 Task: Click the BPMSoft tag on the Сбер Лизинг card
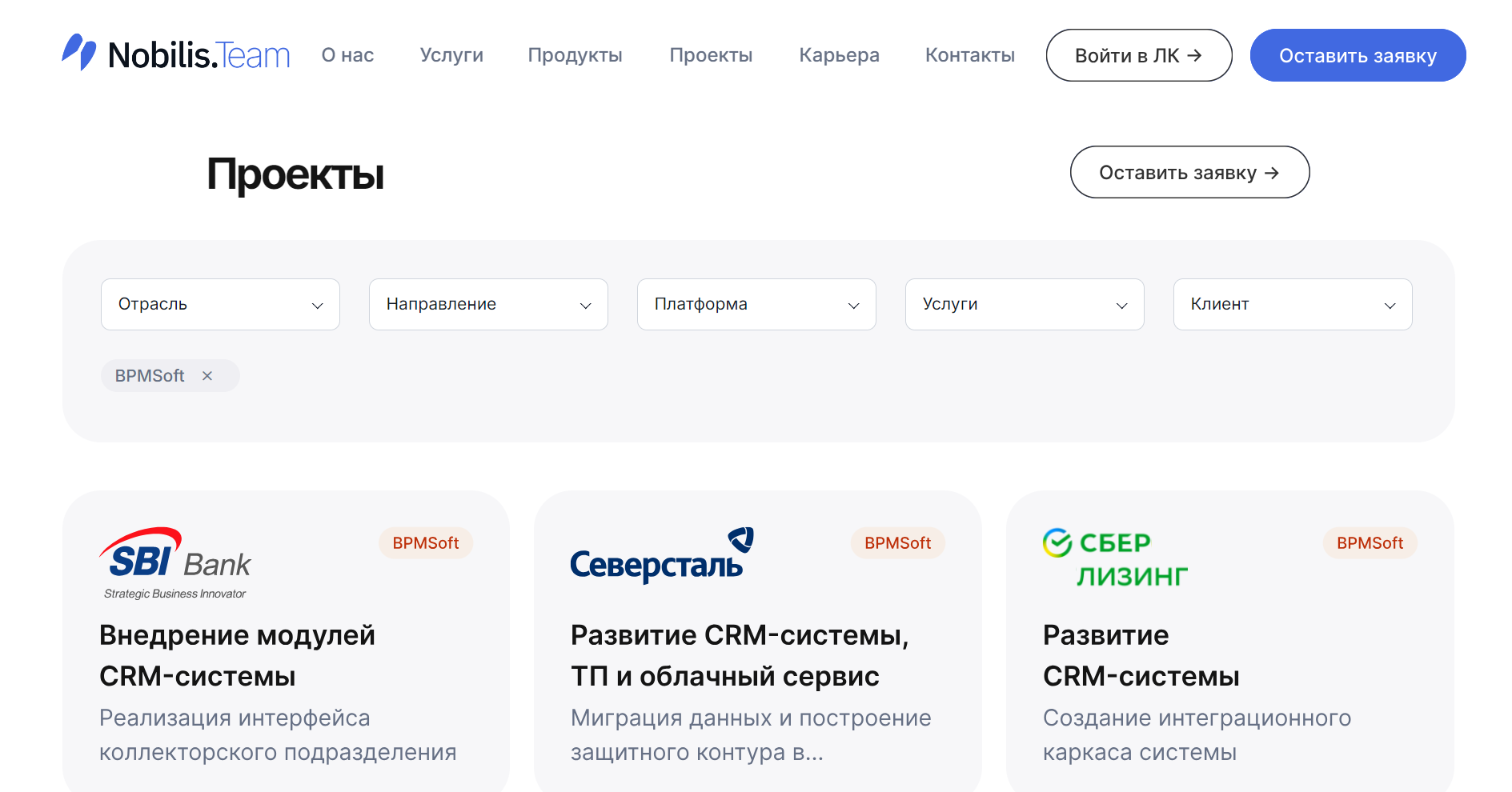click(x=1369, y=543)
